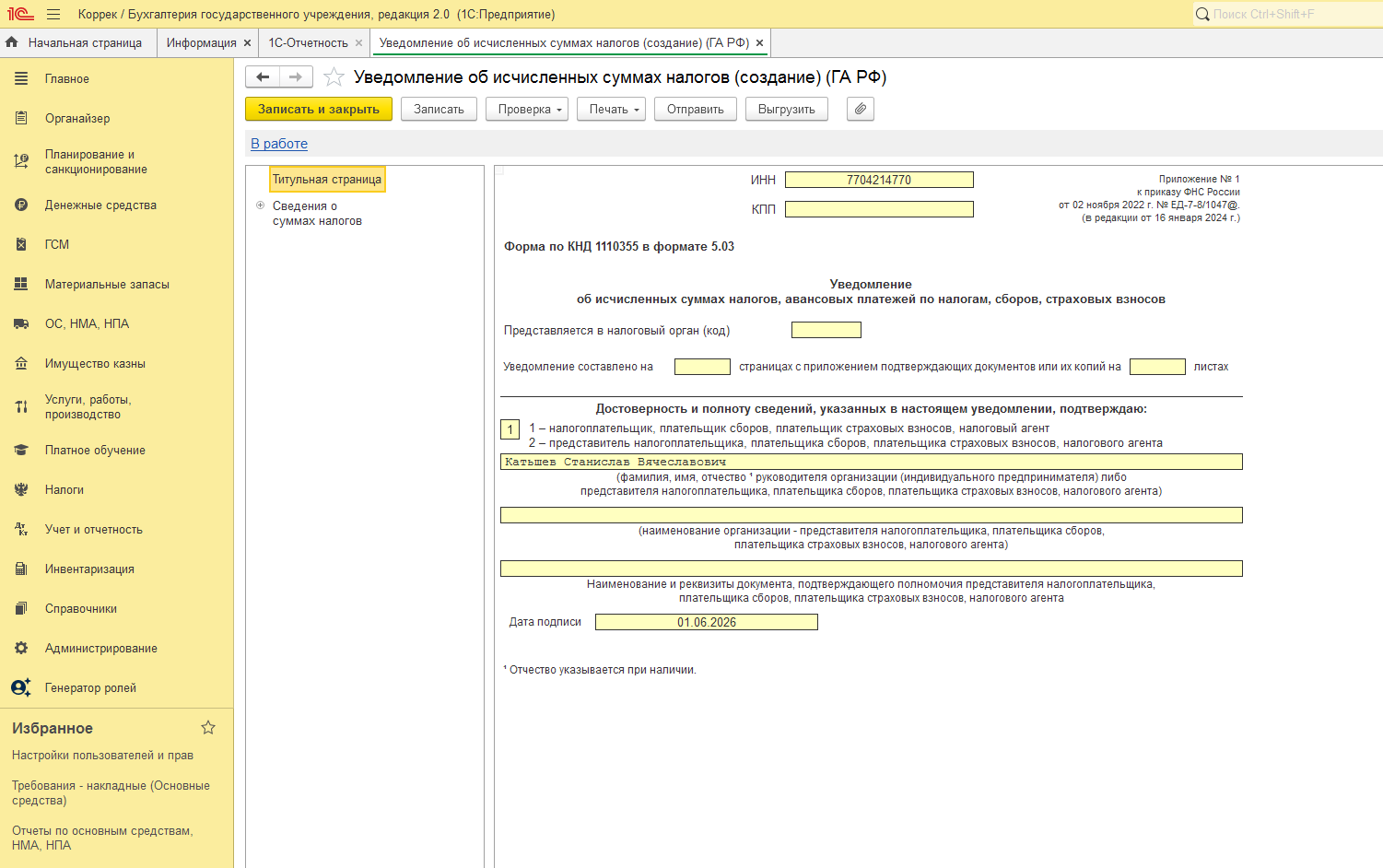The image size is (1383, 868).
Task: Open the hamburger main menu icon
Action: coord(53,15)
